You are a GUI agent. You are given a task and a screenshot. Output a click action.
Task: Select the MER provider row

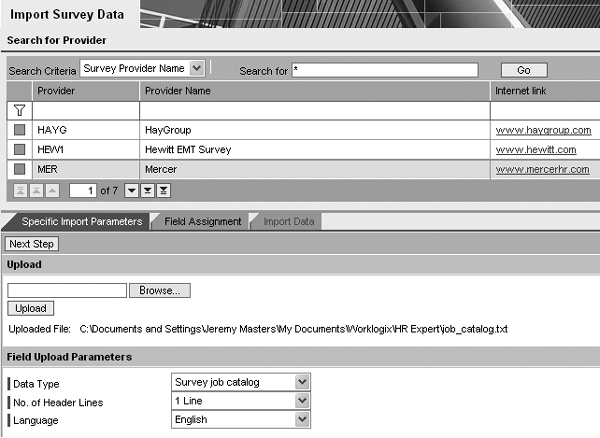pos(20,169)
